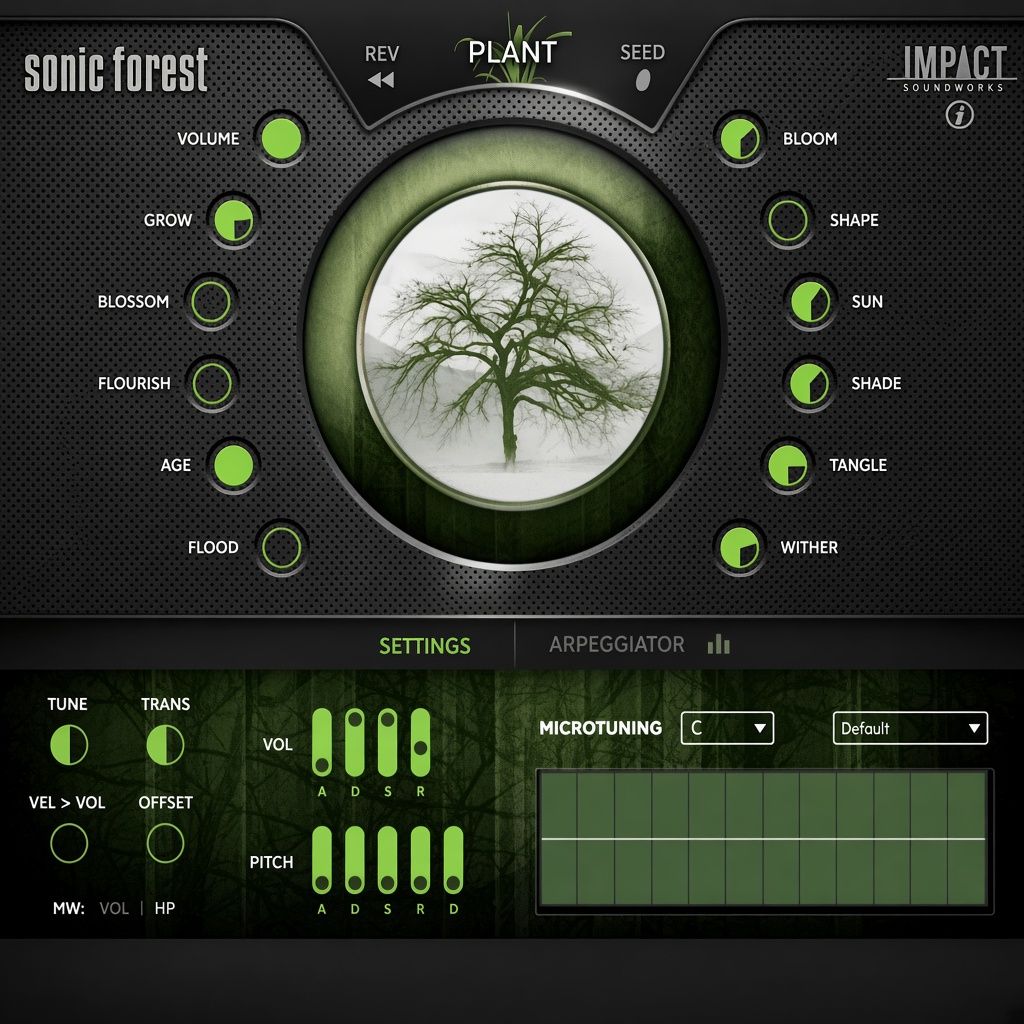The image size is (1024, 1024).
Task: Click the TRANS knob
Action: coord(165,744)
